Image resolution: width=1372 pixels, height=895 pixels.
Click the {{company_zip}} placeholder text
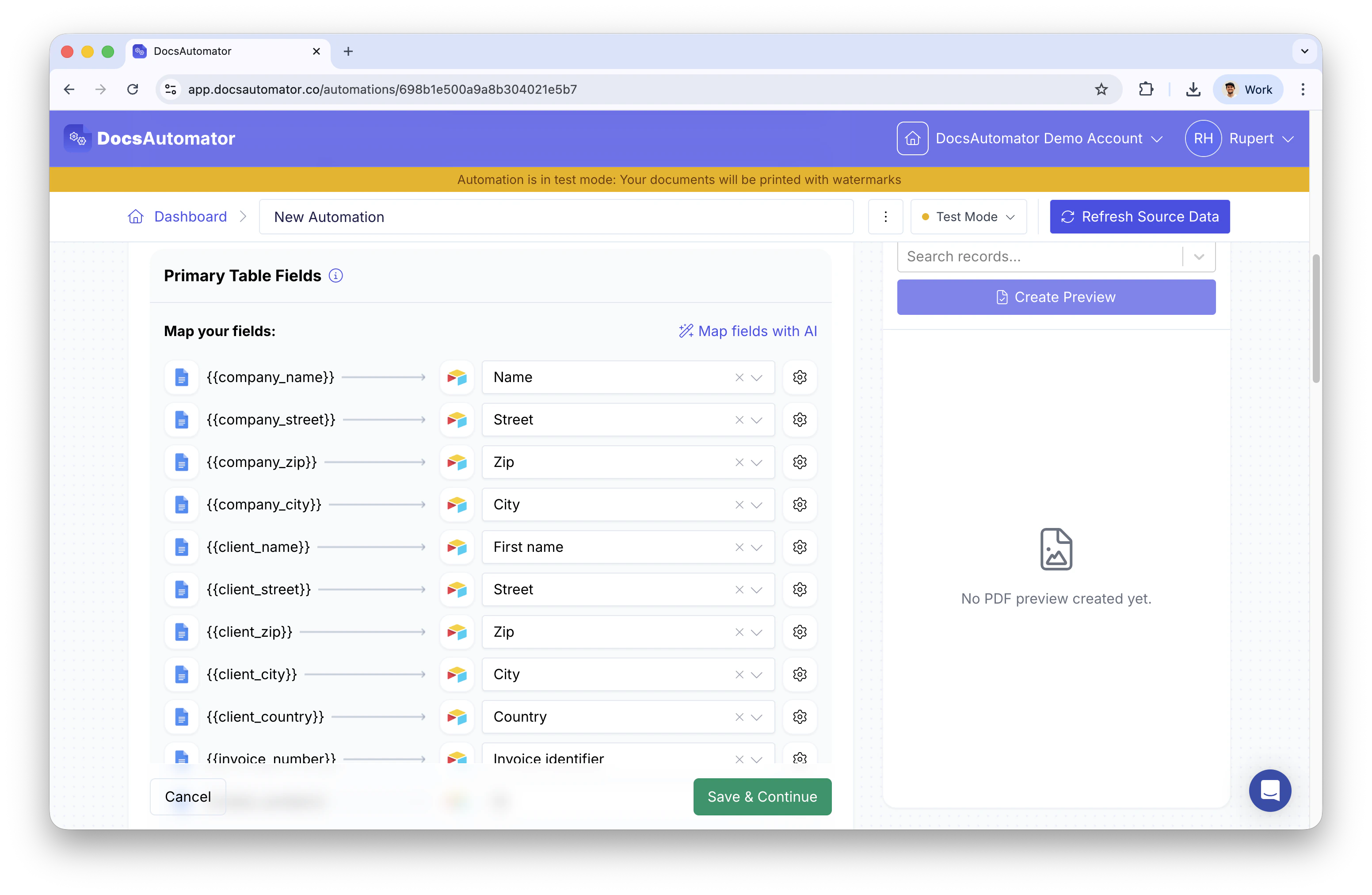pyautogui.click(x=261, y=462)
